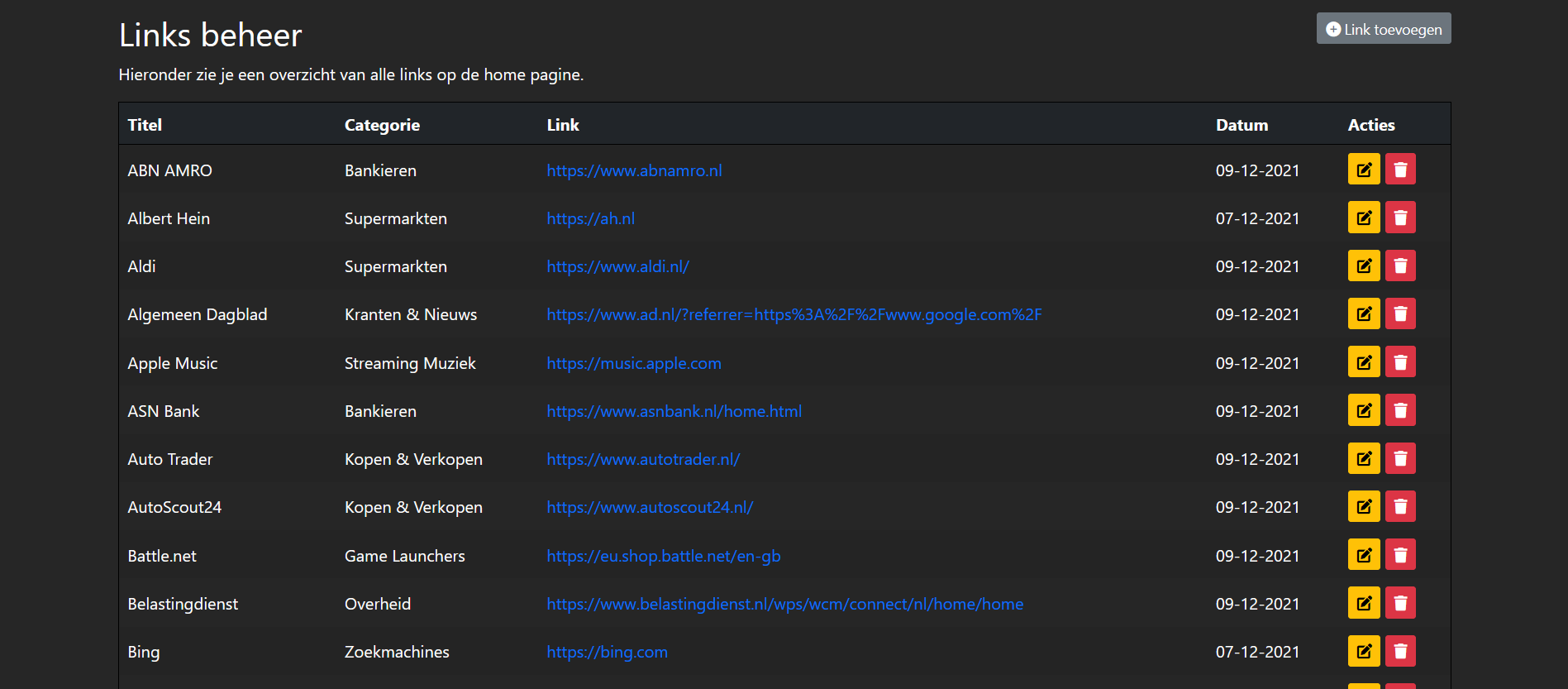Open the eu.shop.battle.net link

click(x=664, y=556)
